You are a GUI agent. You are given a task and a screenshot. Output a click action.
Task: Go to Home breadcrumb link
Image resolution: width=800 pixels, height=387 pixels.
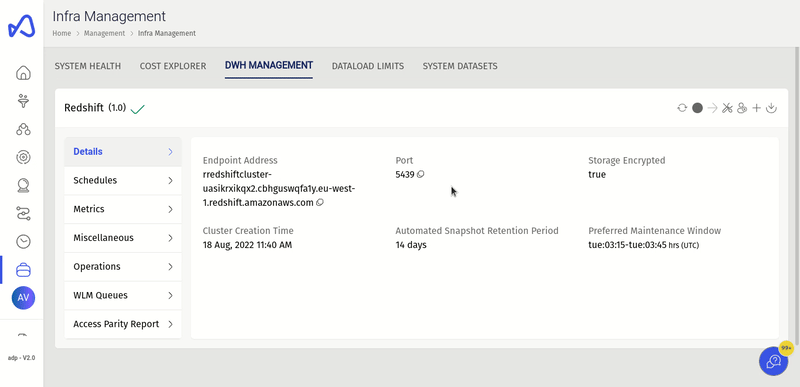(x=61, y=33)
